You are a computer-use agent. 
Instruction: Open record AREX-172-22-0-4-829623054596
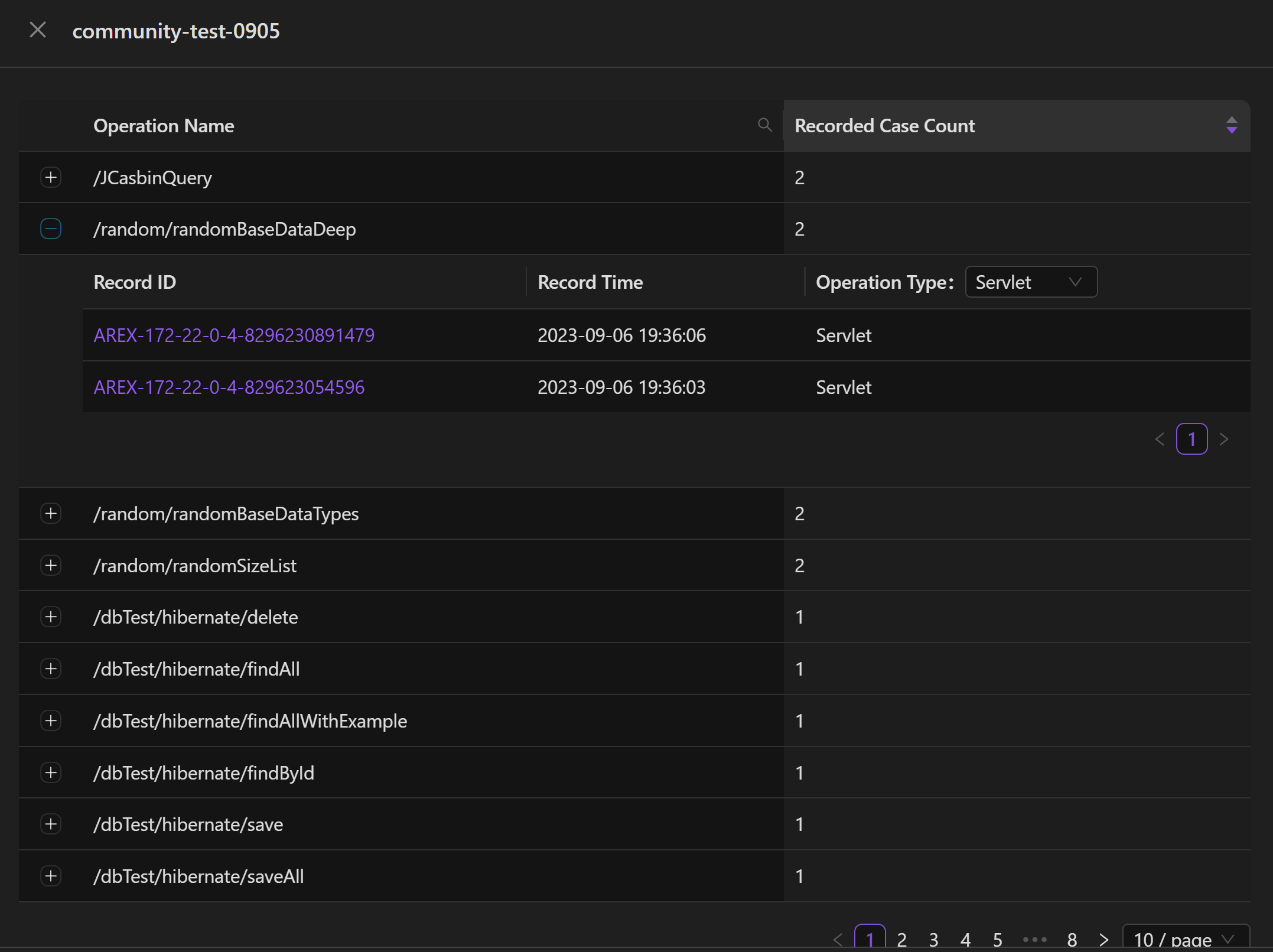click(x=229, y=387)
